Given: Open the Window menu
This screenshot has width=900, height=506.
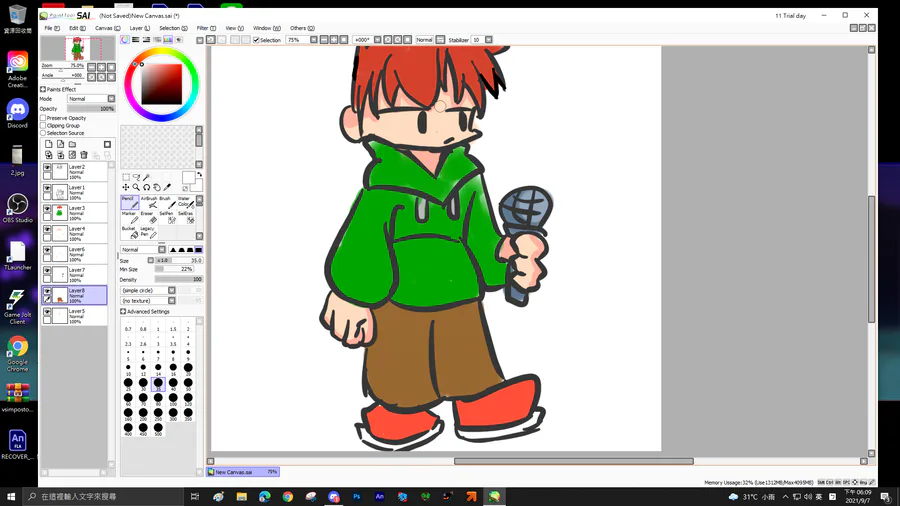Looking at the screenshot, I should tap(266, 28).
